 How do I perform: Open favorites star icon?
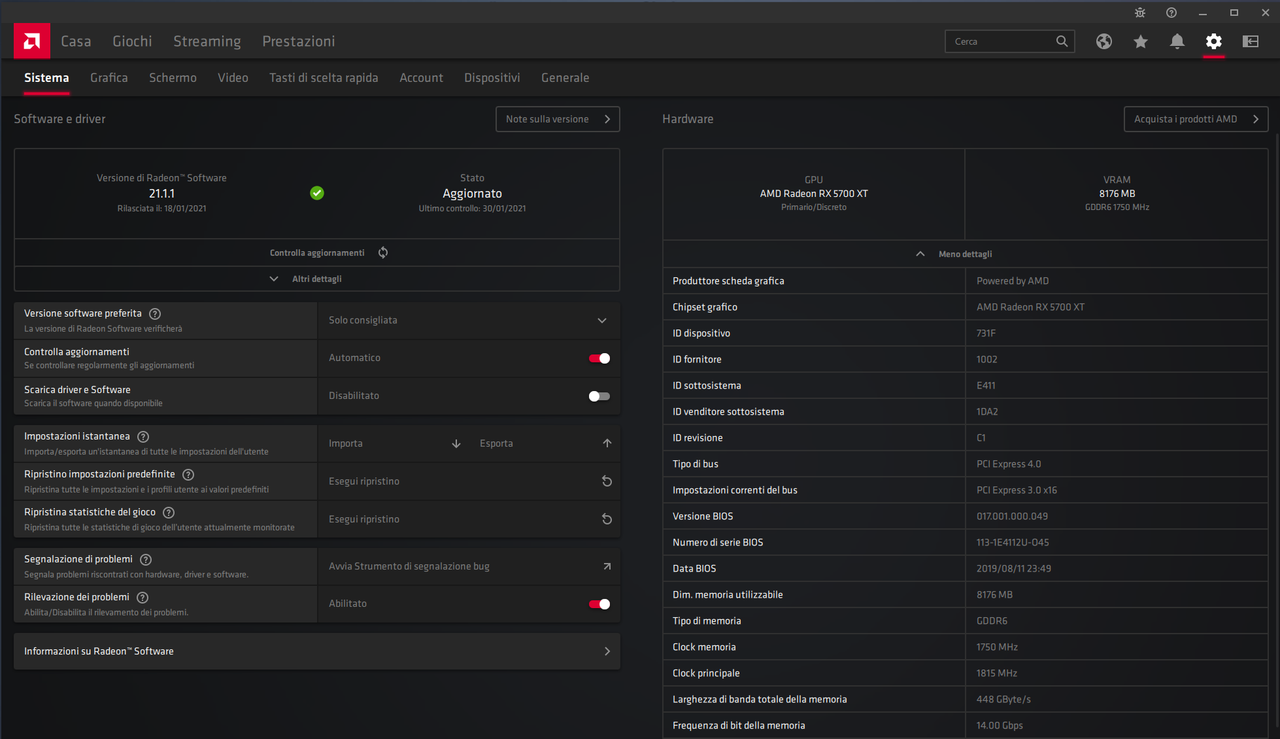click(x=1141, y=41)
